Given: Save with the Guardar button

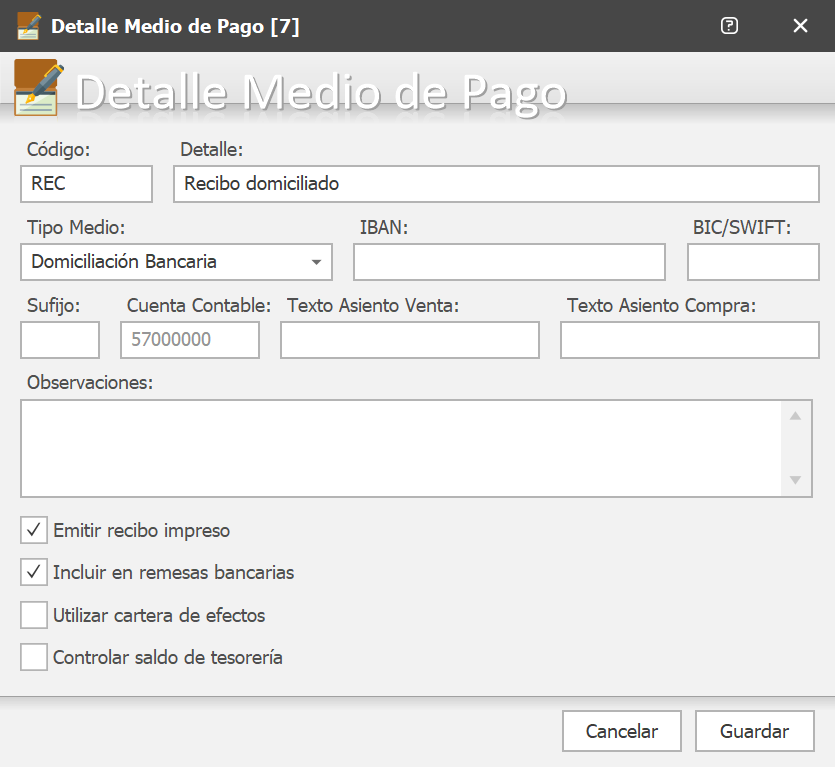Looking at the screenshot, I should (x=755, y=731).
